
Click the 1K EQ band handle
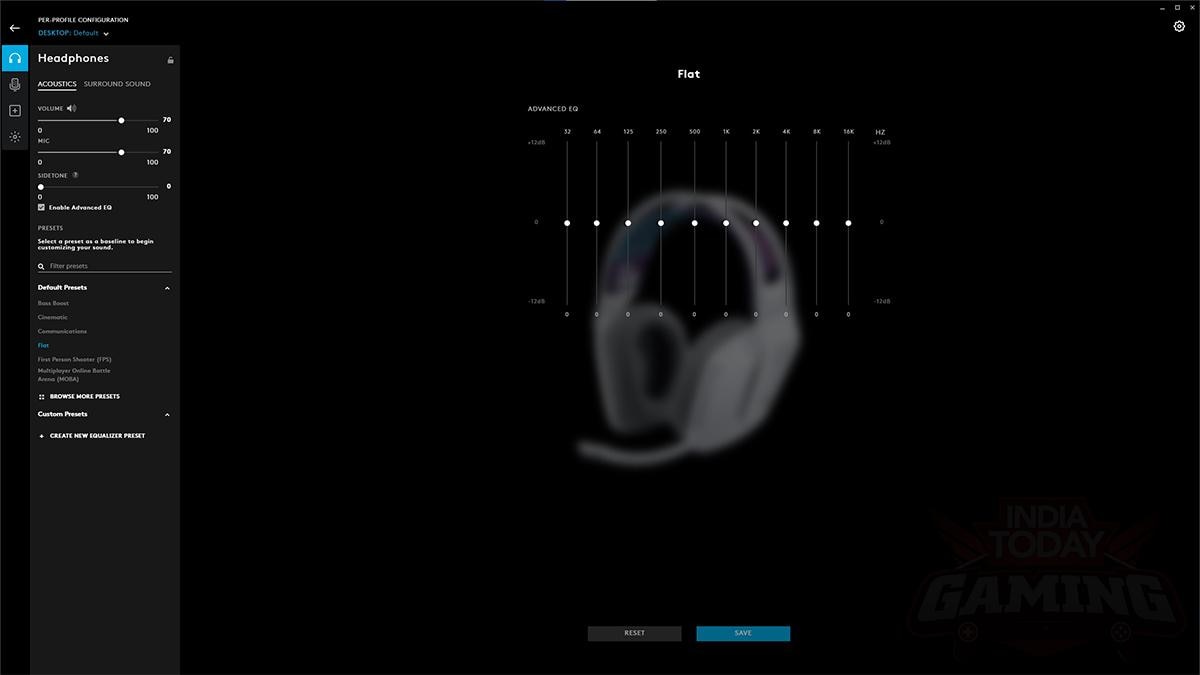[x=726, y=222]
